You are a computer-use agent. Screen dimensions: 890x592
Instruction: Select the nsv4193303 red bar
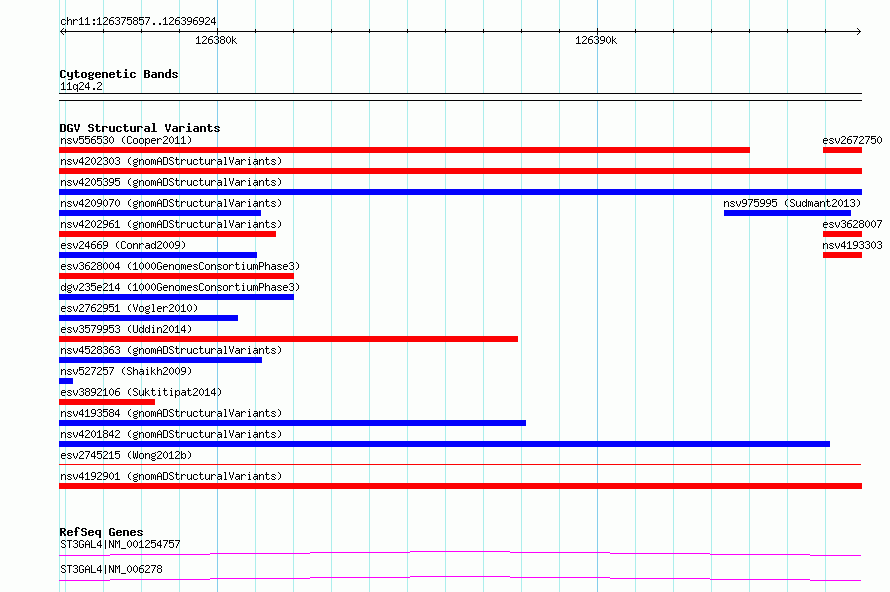click(x=842, y=255)
